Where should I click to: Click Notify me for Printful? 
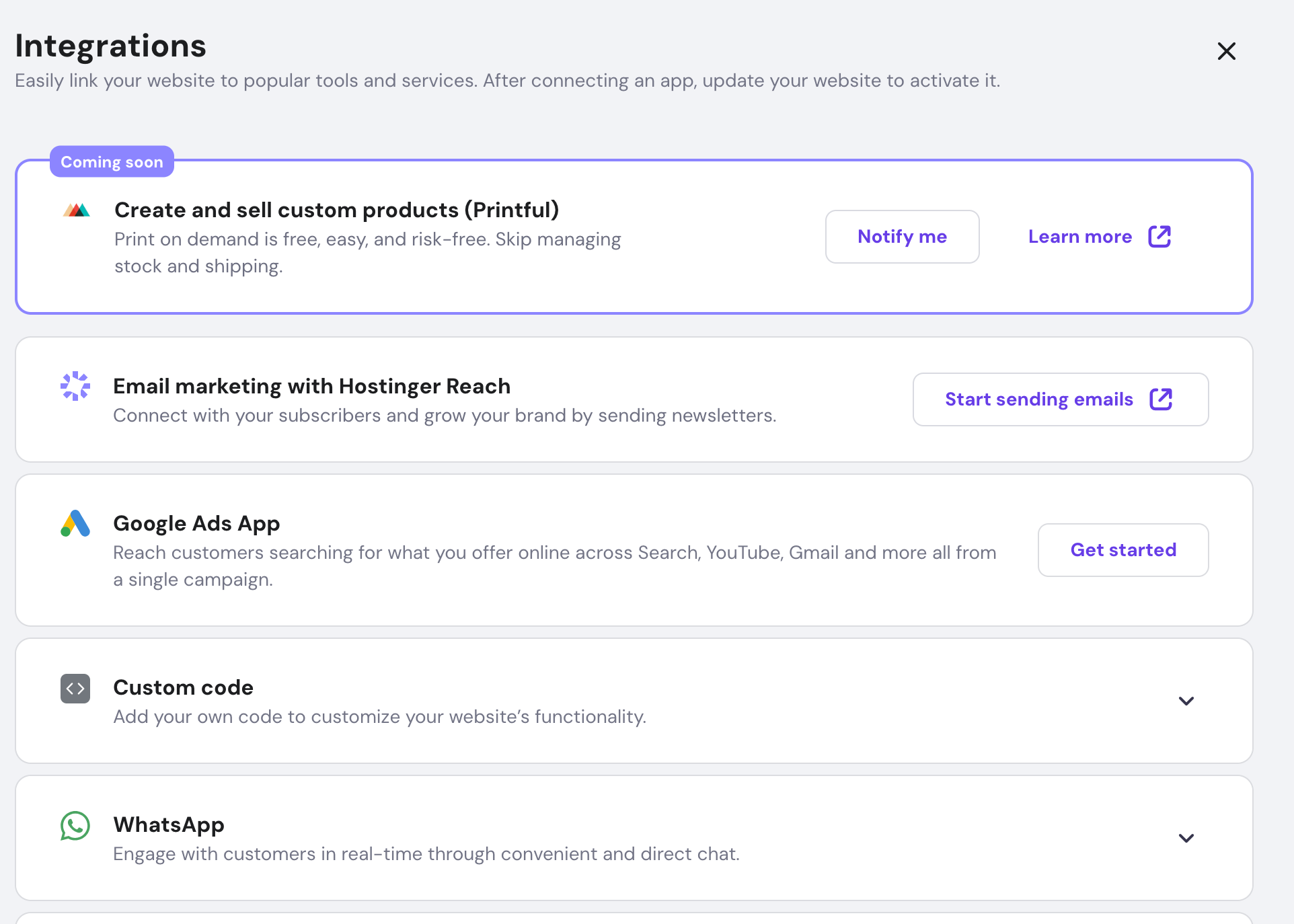tap(902, 236)
